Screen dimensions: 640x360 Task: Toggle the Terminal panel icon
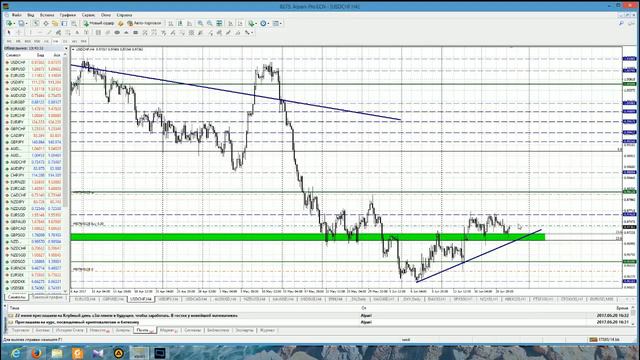(x=64, y=23)
